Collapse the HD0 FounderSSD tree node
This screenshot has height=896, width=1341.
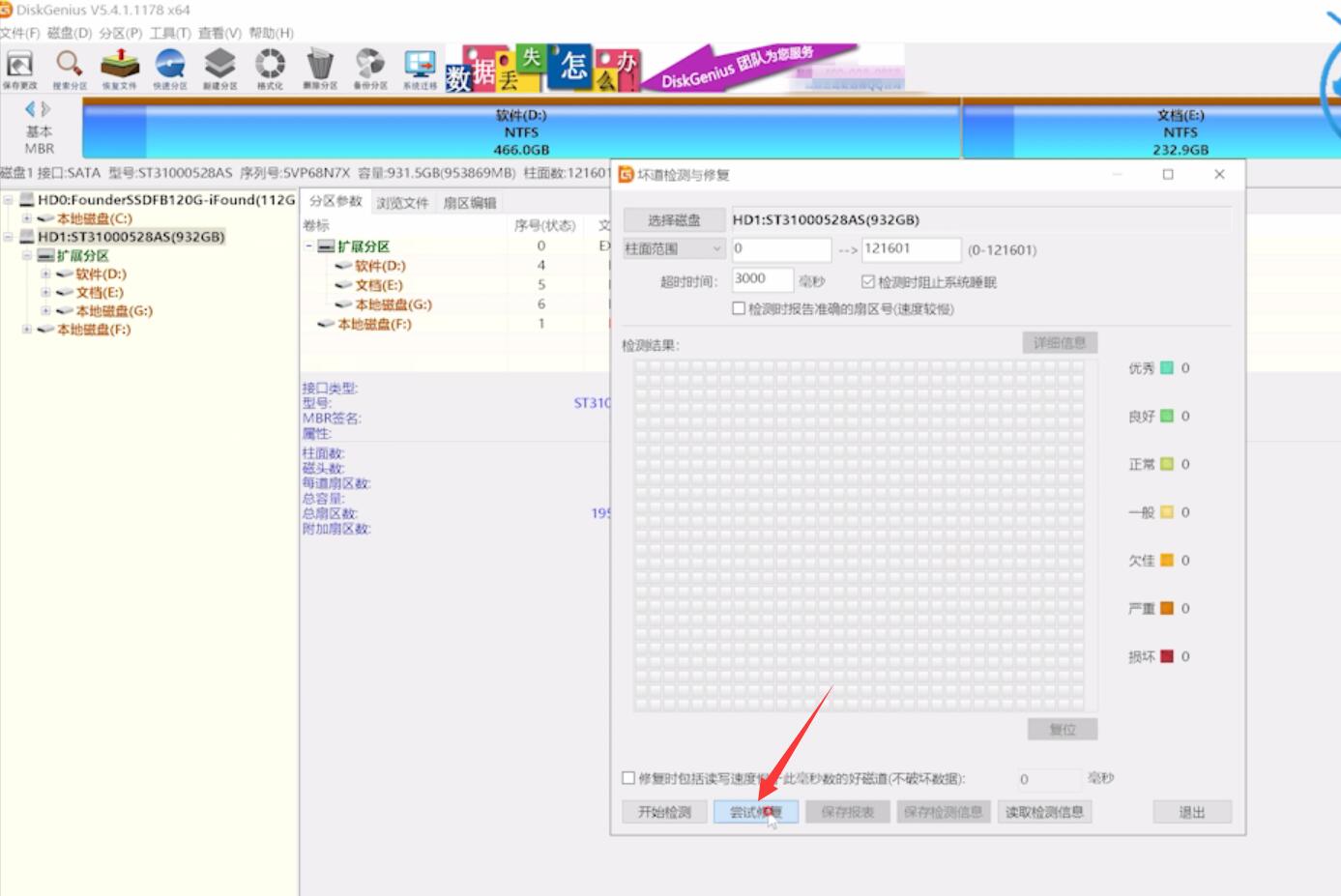click(9, 200)
